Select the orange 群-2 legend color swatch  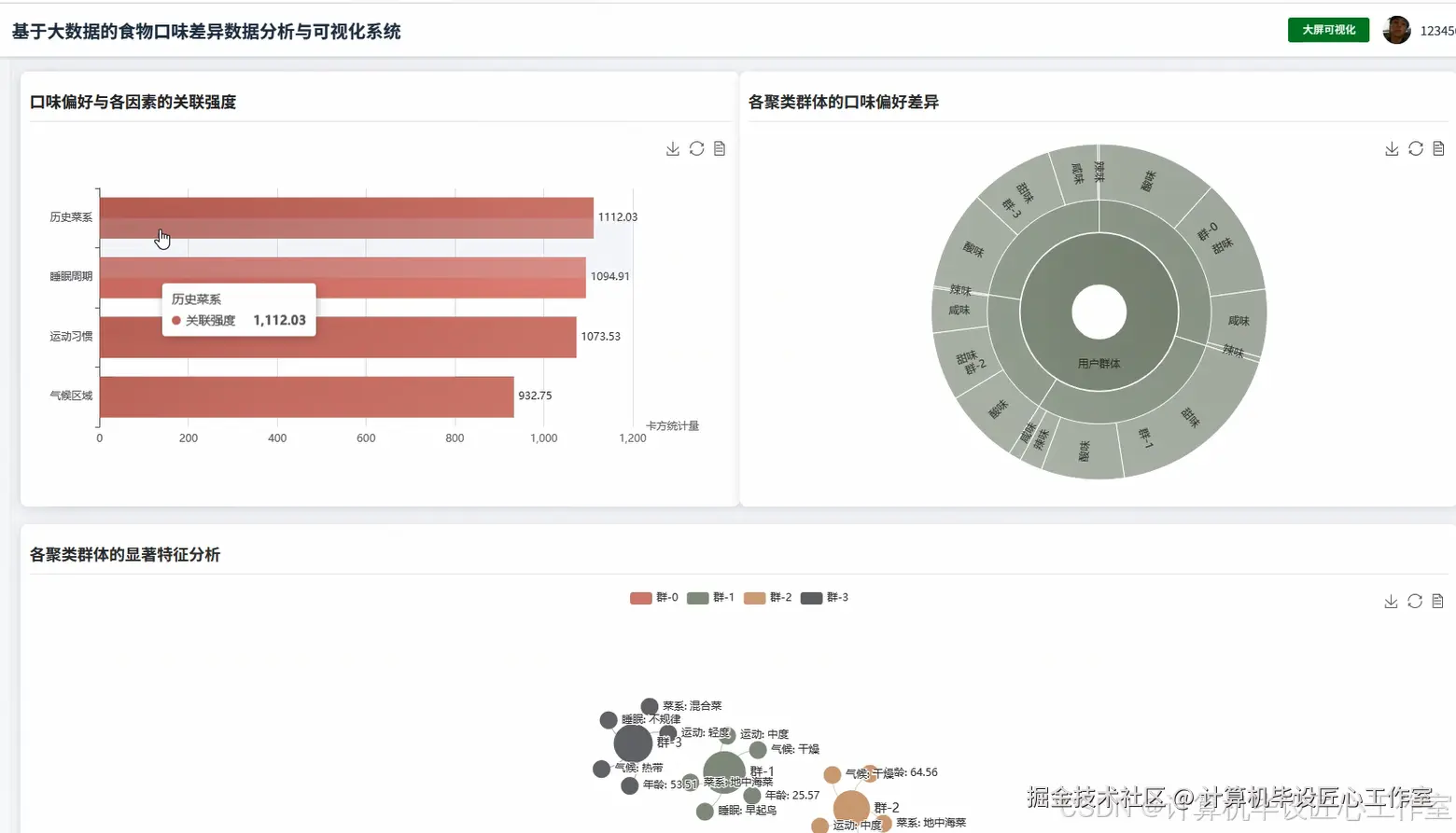[753, 597]
